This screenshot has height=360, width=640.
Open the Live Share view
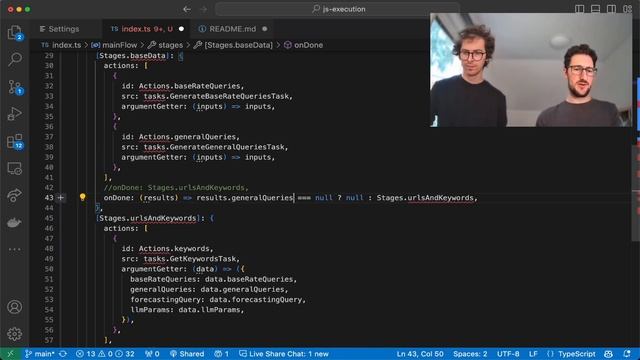click(14, 195)
